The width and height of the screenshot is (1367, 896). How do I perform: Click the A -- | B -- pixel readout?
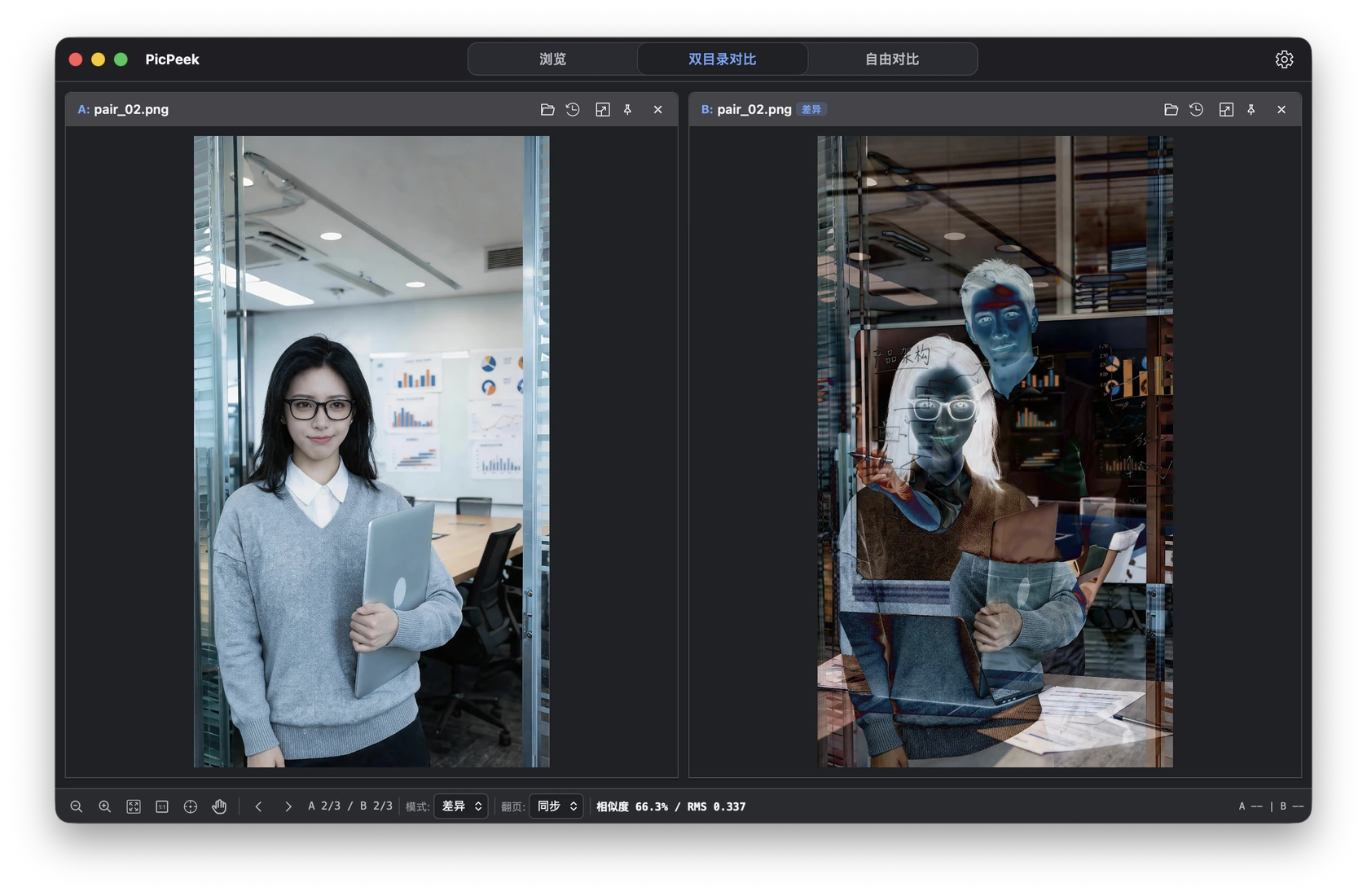click(x=1271, y=806)
